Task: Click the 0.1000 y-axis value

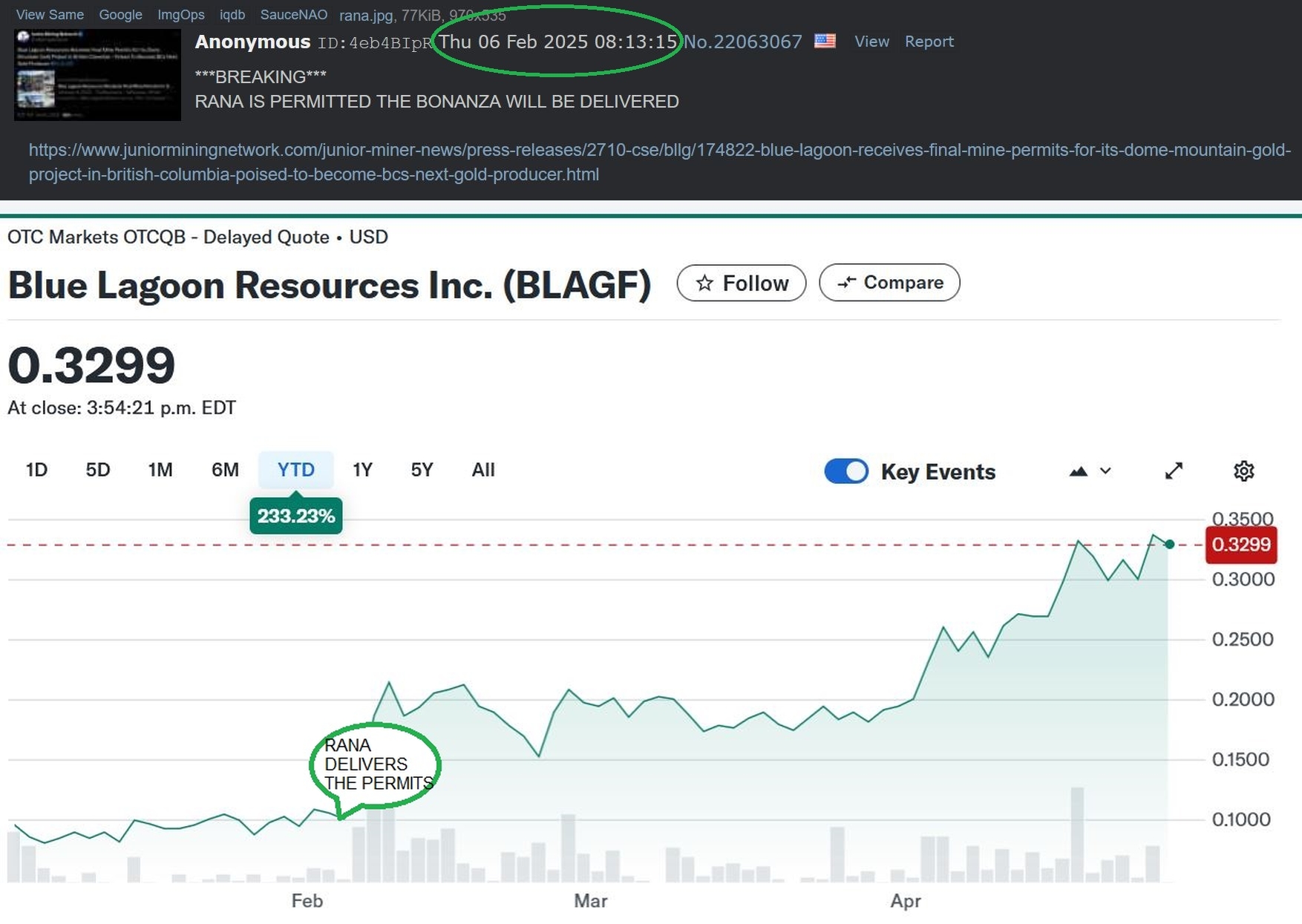Action: coord(1241,819)
